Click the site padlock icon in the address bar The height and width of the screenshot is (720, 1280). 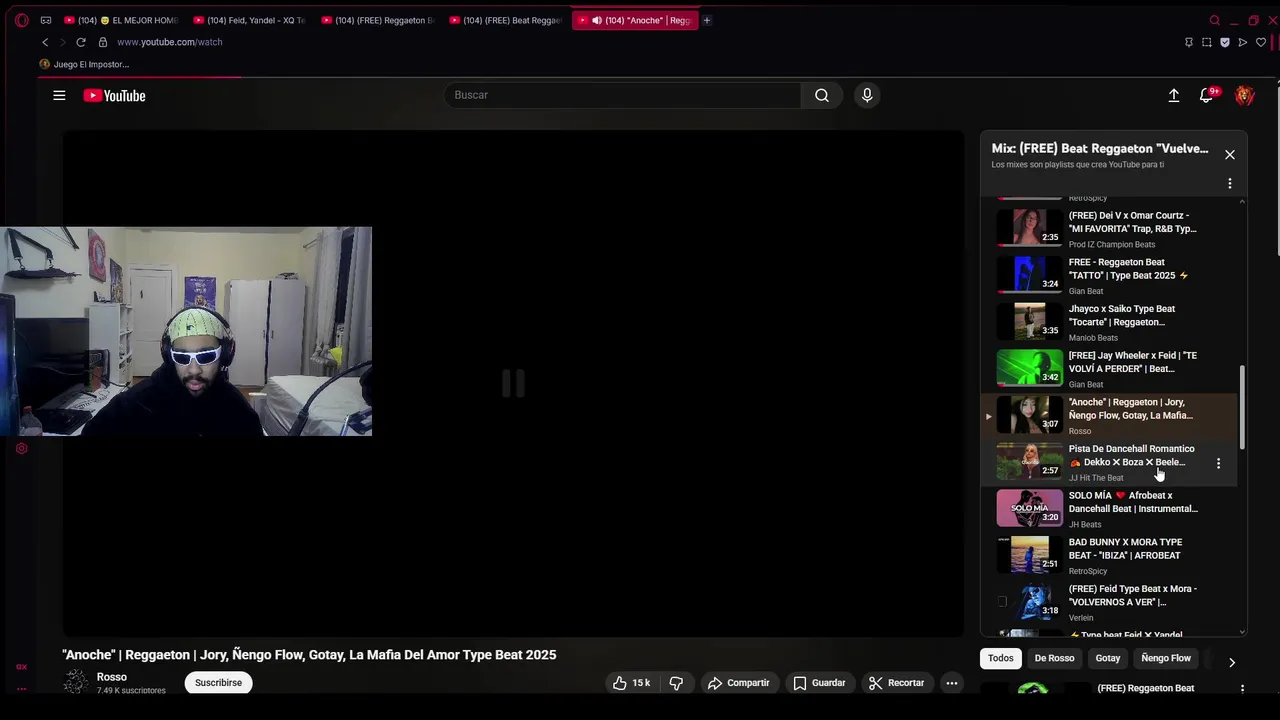tap(103, 42)
